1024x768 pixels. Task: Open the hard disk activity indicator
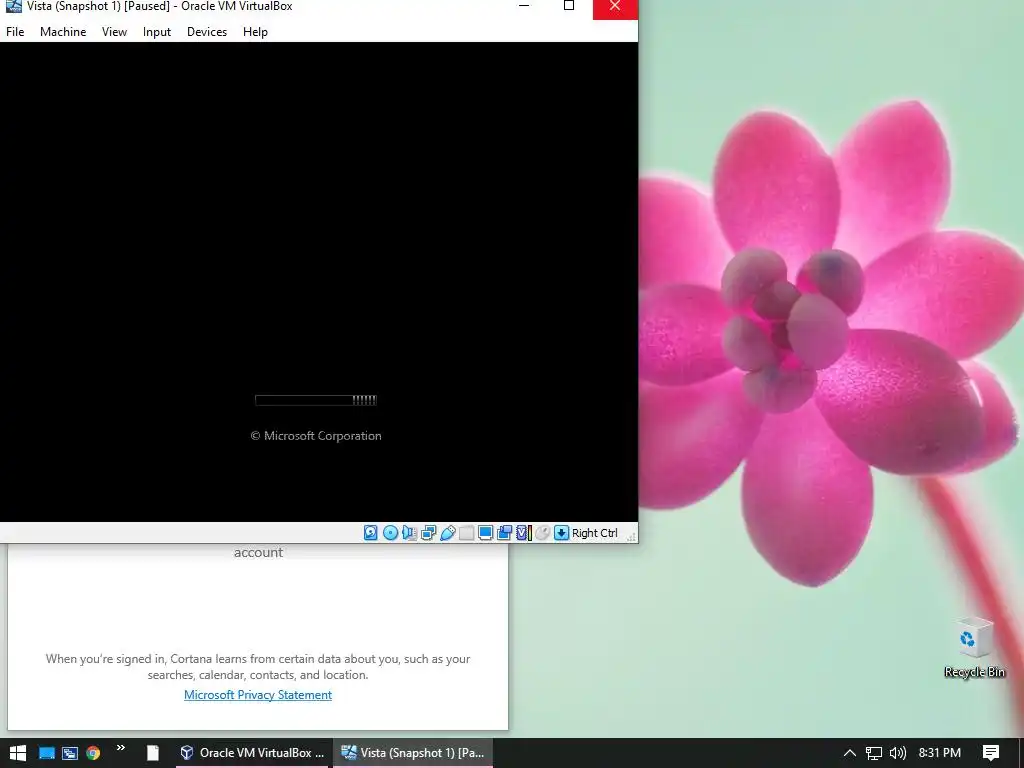click(x=370, y=533)
